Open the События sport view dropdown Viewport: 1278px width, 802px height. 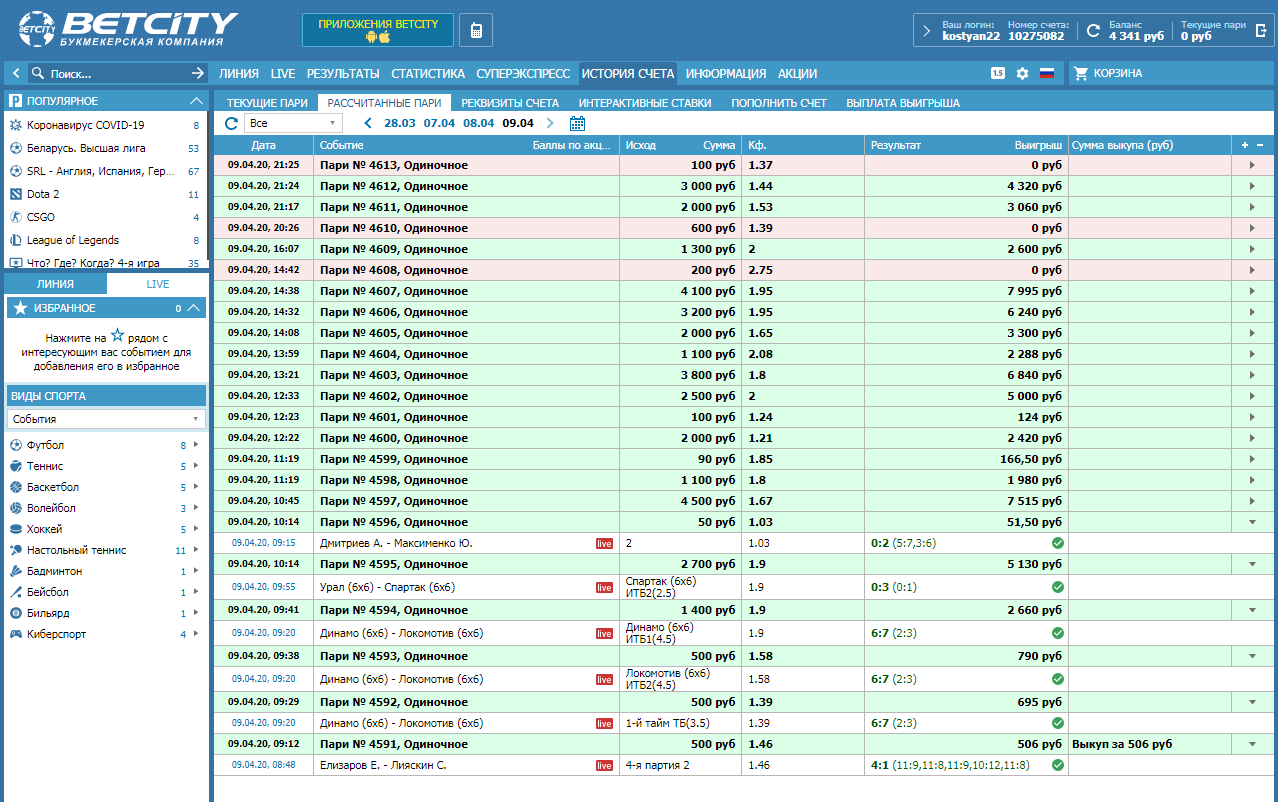coord(106,419)
